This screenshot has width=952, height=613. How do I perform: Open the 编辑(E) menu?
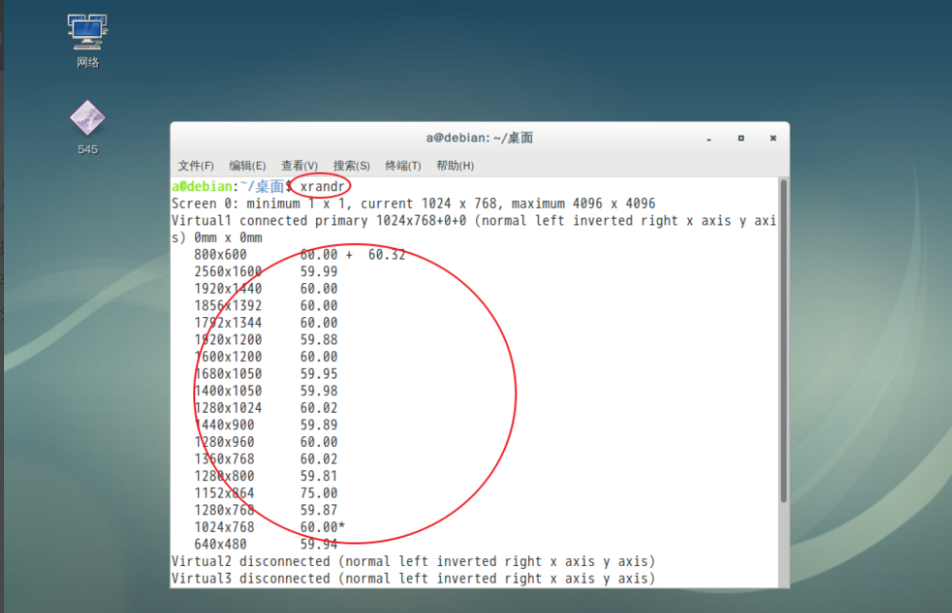coord(247,166)
